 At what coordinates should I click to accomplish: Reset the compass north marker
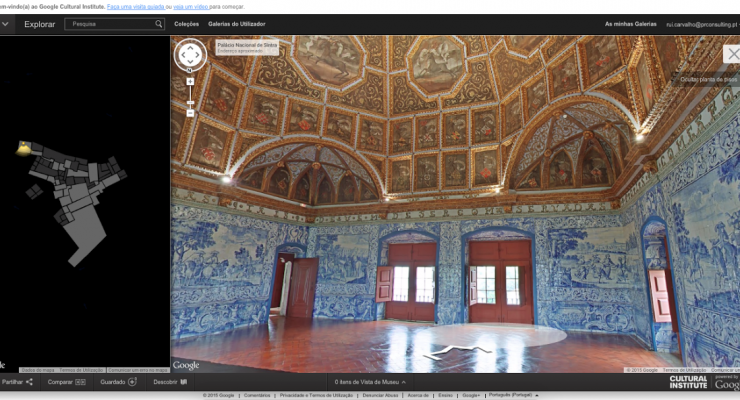189,70
